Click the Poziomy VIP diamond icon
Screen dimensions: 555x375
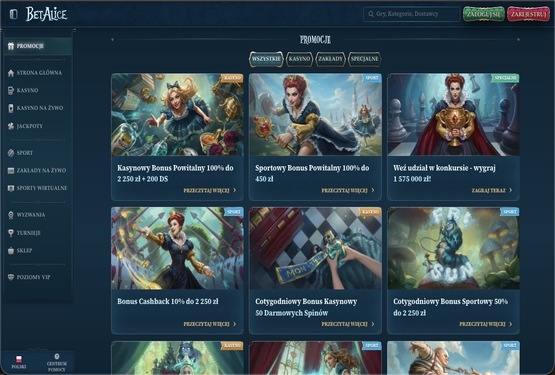tap(11, 277)
